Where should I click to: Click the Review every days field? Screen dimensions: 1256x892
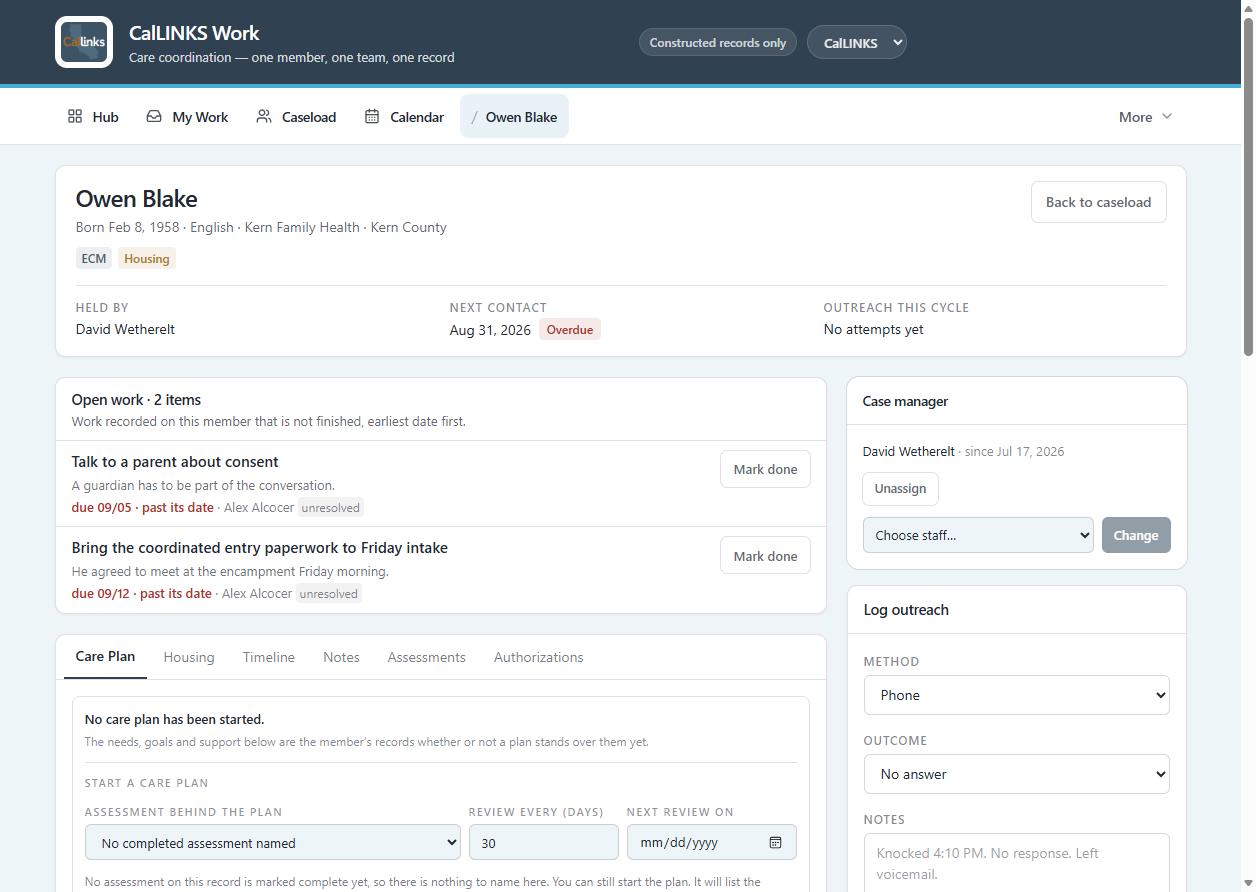pyautogui.click(x=544, y=842)
